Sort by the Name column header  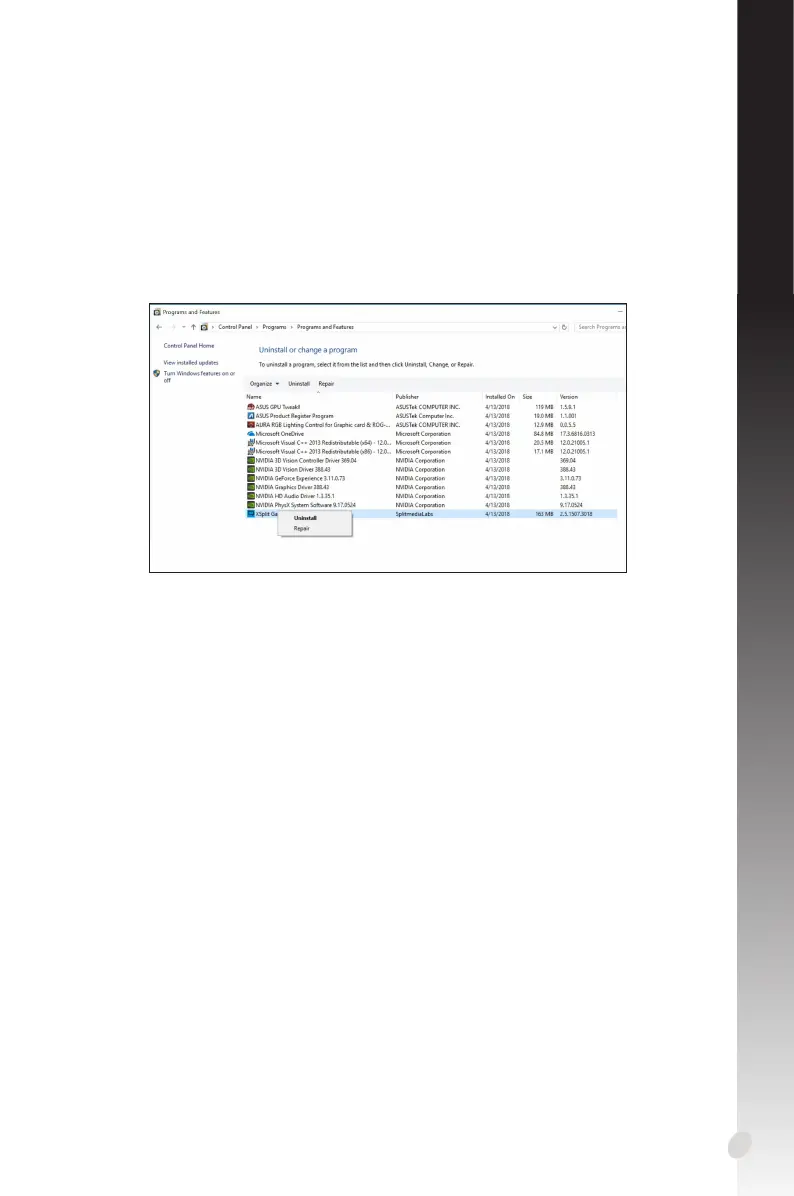(254, 397)
